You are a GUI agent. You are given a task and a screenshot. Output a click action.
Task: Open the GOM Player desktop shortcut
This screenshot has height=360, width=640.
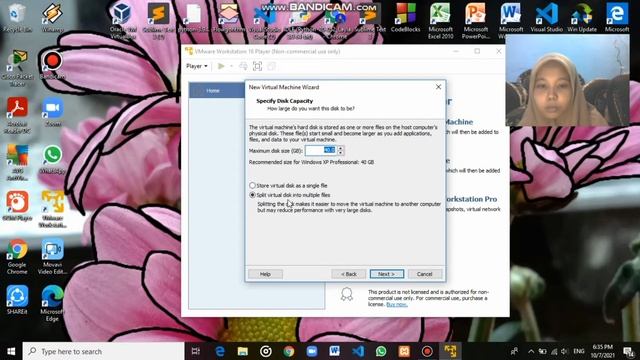pyautogui.click(x=17, y=206)
